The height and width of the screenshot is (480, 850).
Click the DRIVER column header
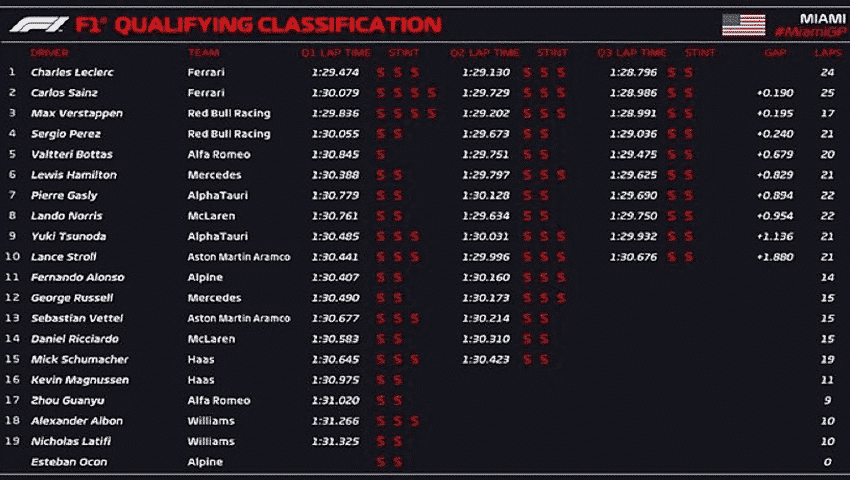pos(49,53)
